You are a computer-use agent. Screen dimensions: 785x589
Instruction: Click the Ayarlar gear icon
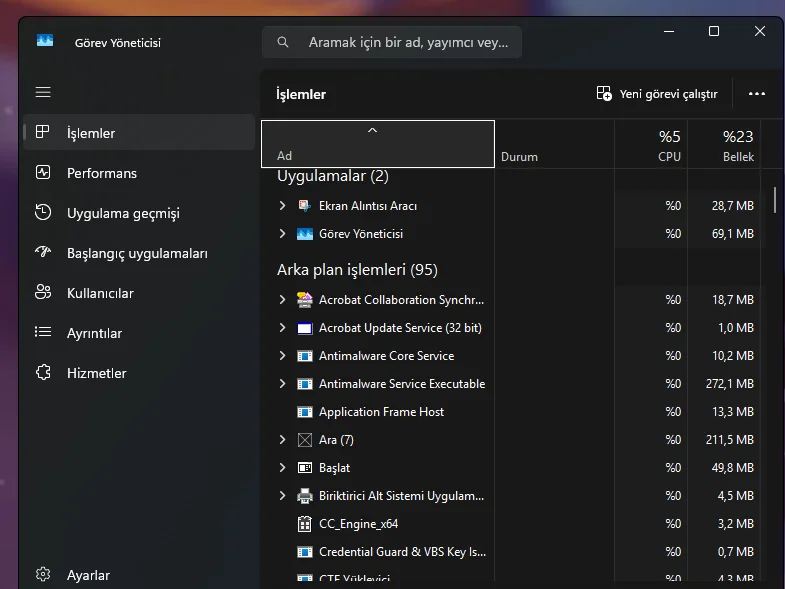pos(43,574)
